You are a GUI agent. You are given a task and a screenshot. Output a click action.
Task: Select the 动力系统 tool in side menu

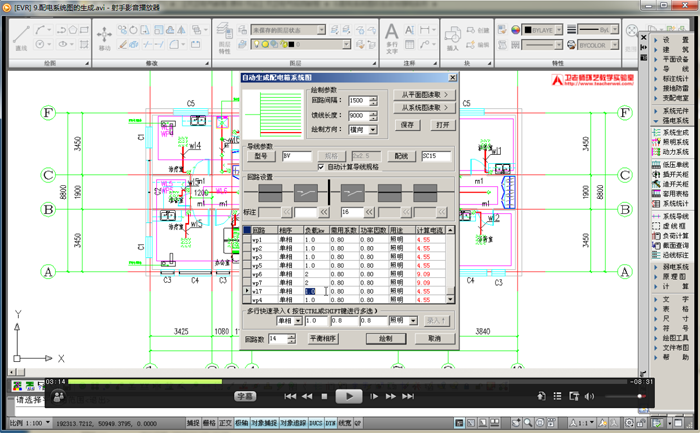click(671, 152)
